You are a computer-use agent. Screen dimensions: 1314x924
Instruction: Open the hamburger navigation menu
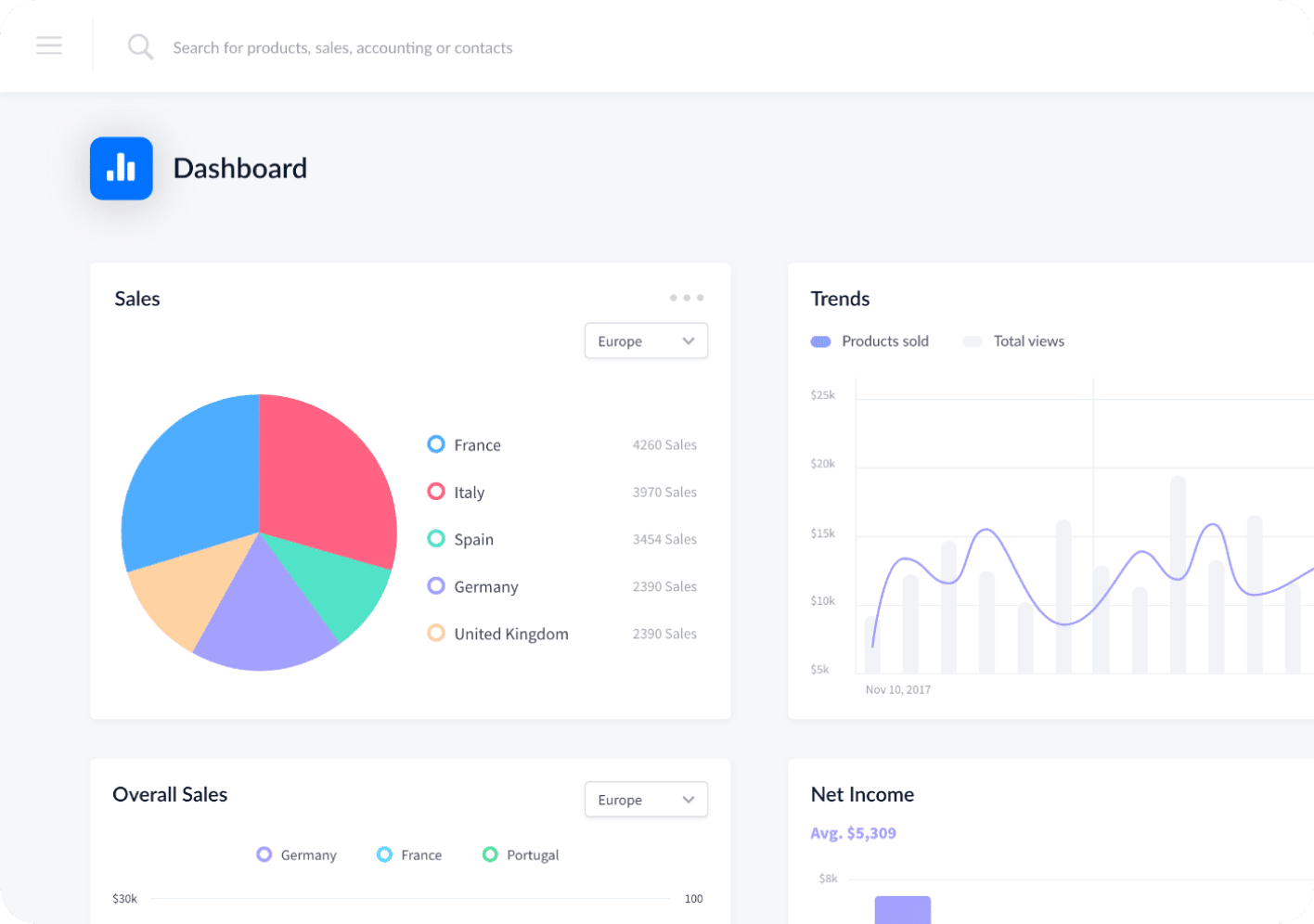pos(48,45)
